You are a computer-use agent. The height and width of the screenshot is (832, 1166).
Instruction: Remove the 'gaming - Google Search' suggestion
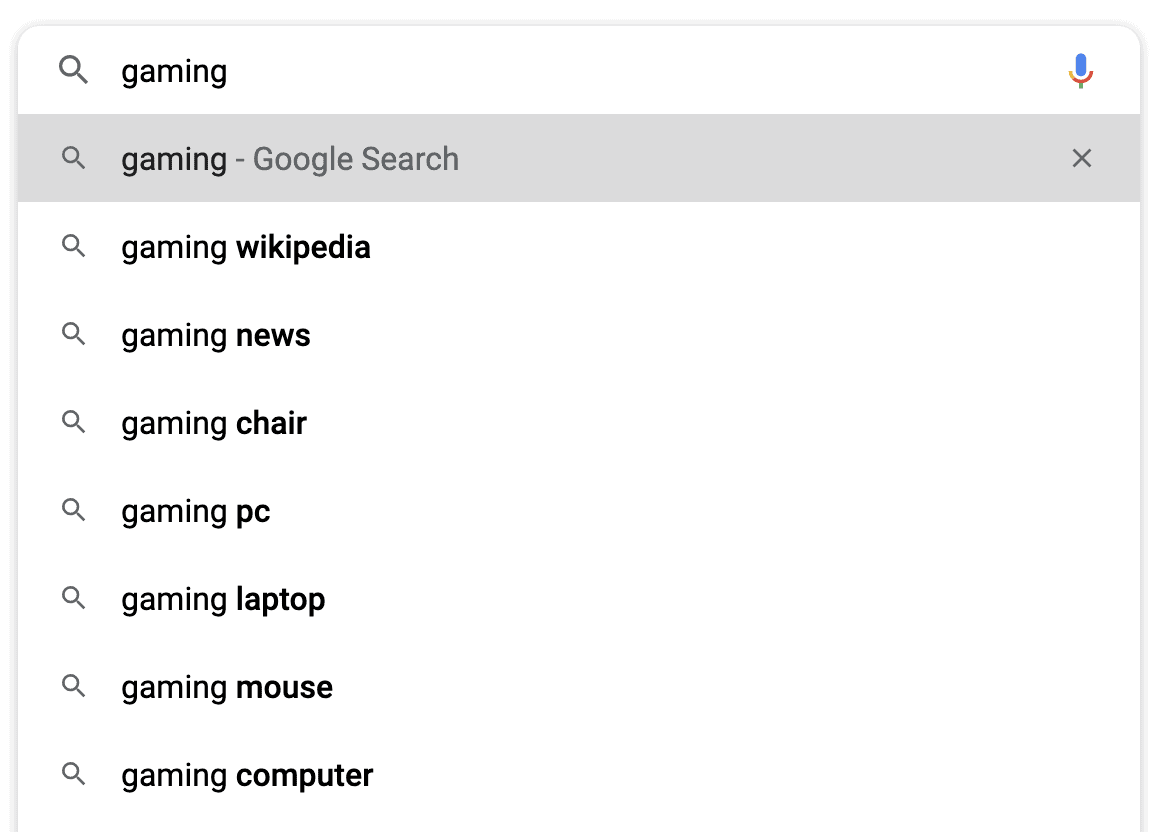(x=1082, y=158)
